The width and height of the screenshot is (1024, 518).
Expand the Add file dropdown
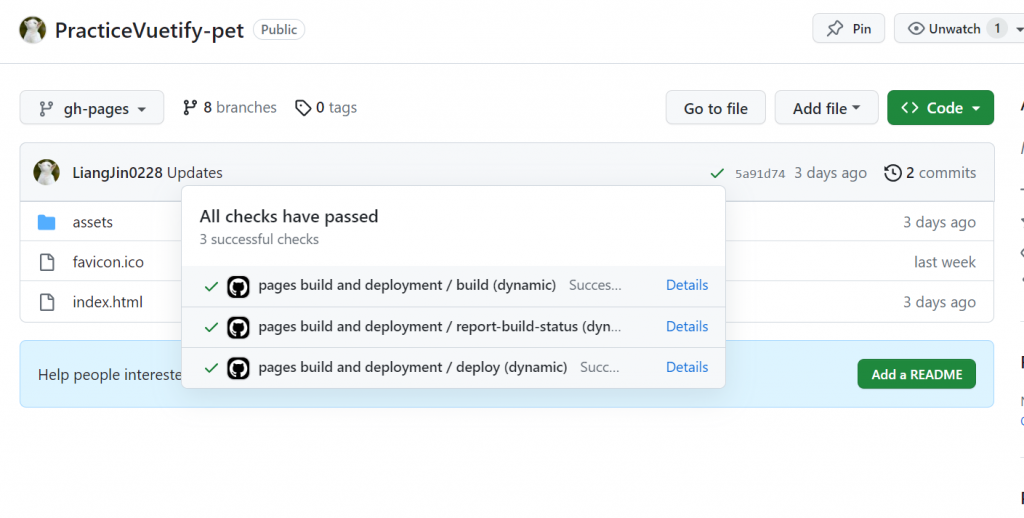826,108
